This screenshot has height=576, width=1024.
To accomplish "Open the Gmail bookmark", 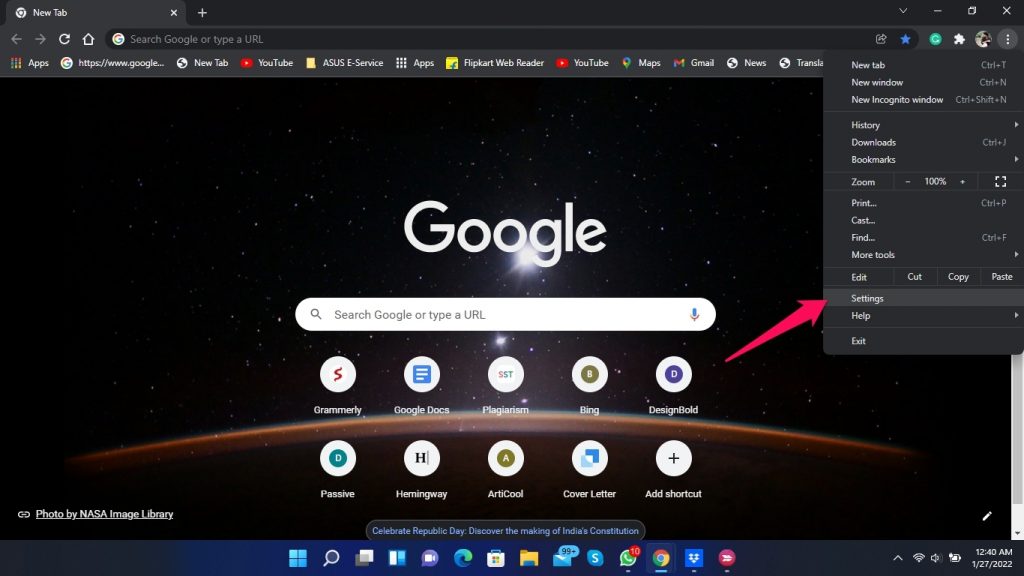I will 694,63.
